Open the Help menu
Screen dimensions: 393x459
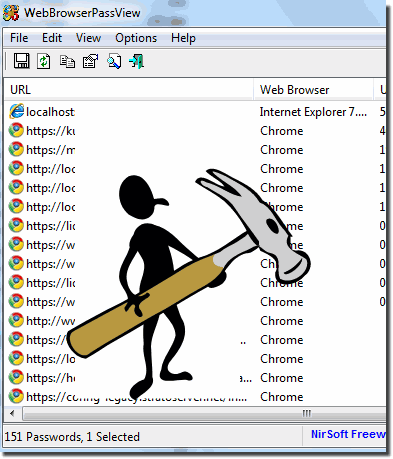point(183,38)
